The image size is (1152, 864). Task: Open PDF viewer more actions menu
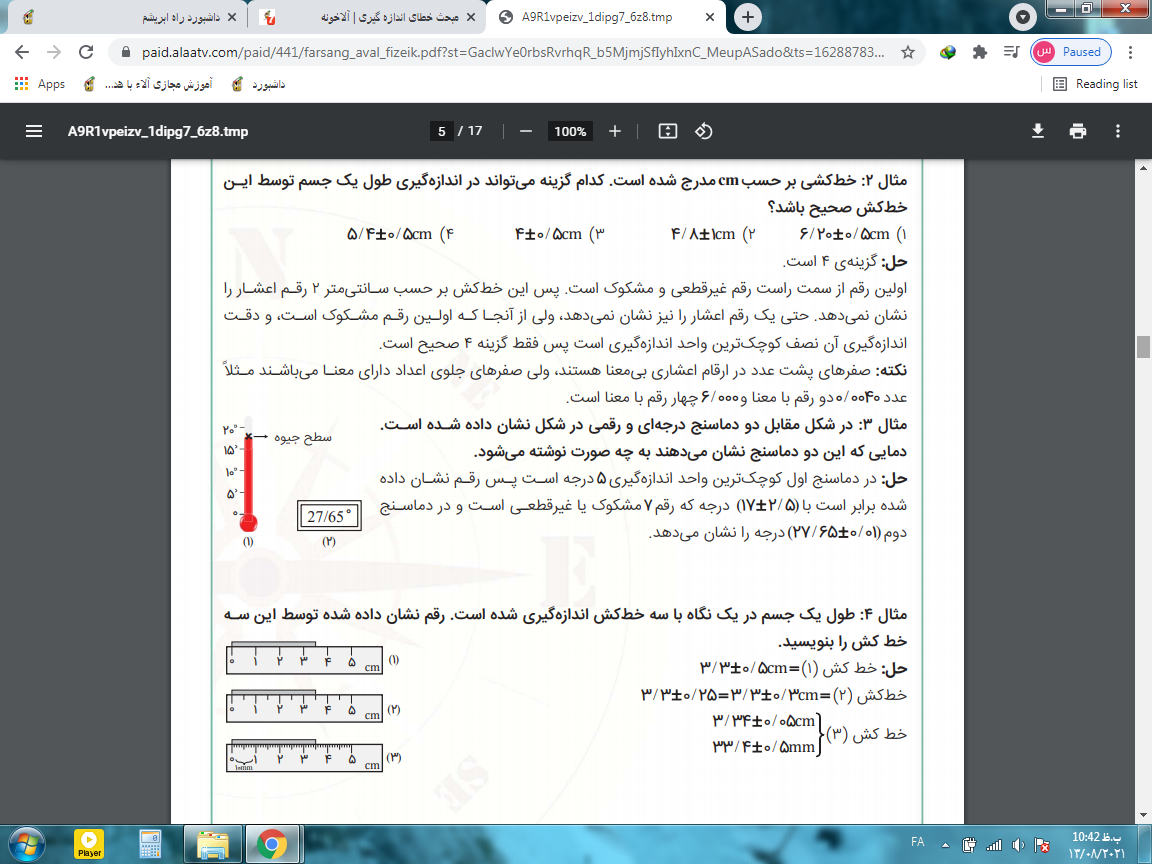1117,132
